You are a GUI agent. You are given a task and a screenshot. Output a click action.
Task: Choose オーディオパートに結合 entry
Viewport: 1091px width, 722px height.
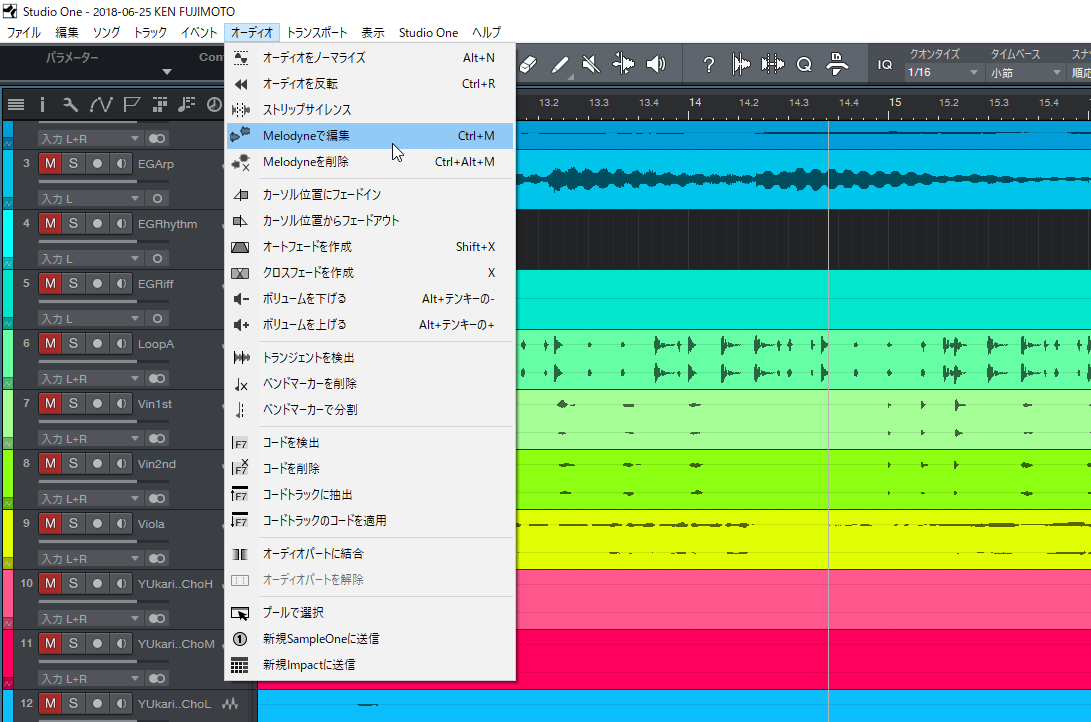369,554
